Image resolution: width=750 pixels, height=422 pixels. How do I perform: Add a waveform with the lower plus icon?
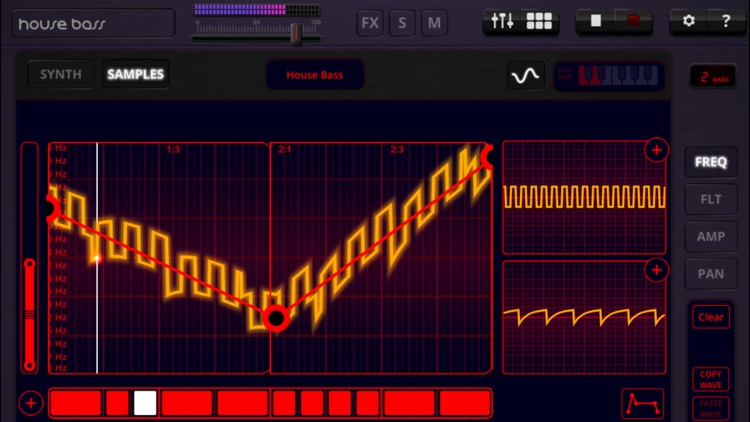pyautogui.click(x=656, y=270)
